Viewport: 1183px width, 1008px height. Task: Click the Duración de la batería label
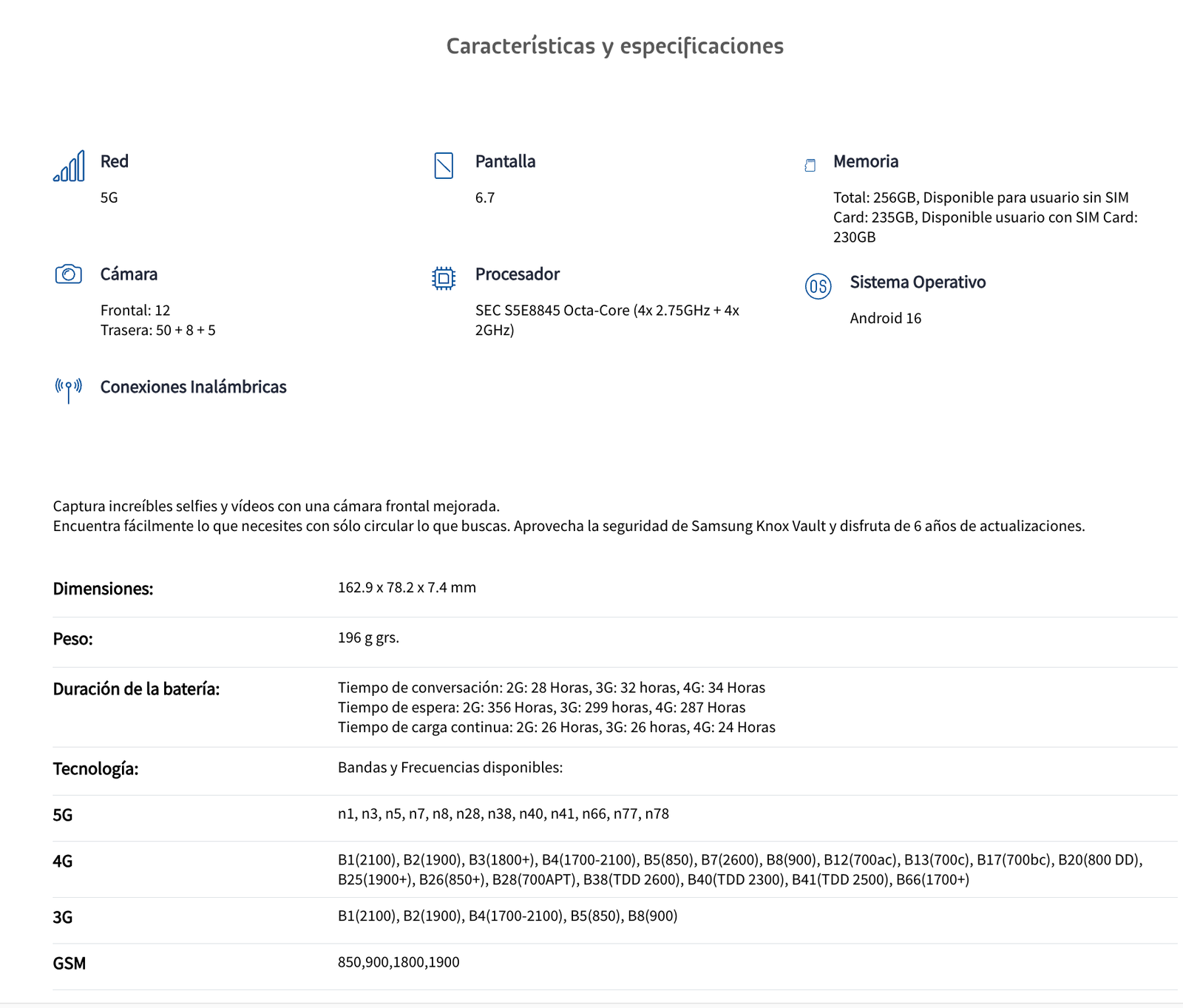point(136,689)
